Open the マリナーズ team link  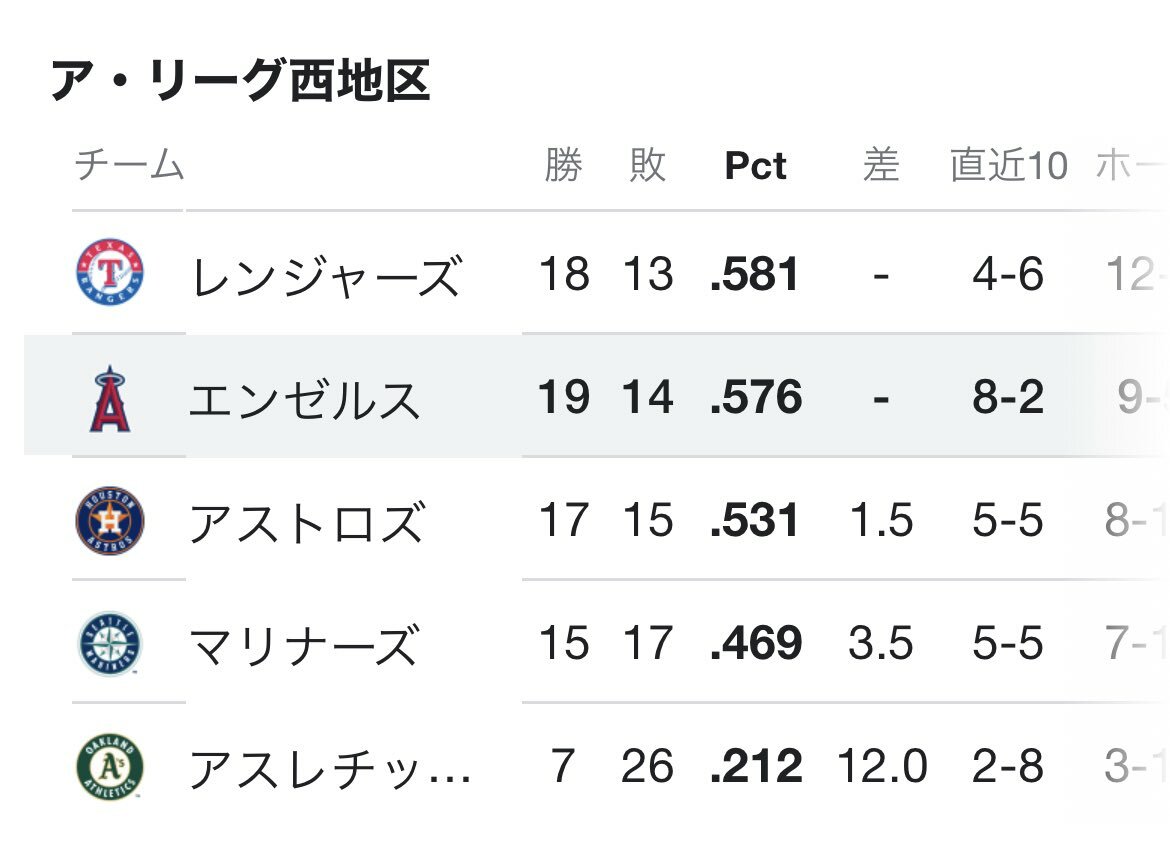click(x=304, y=645)
